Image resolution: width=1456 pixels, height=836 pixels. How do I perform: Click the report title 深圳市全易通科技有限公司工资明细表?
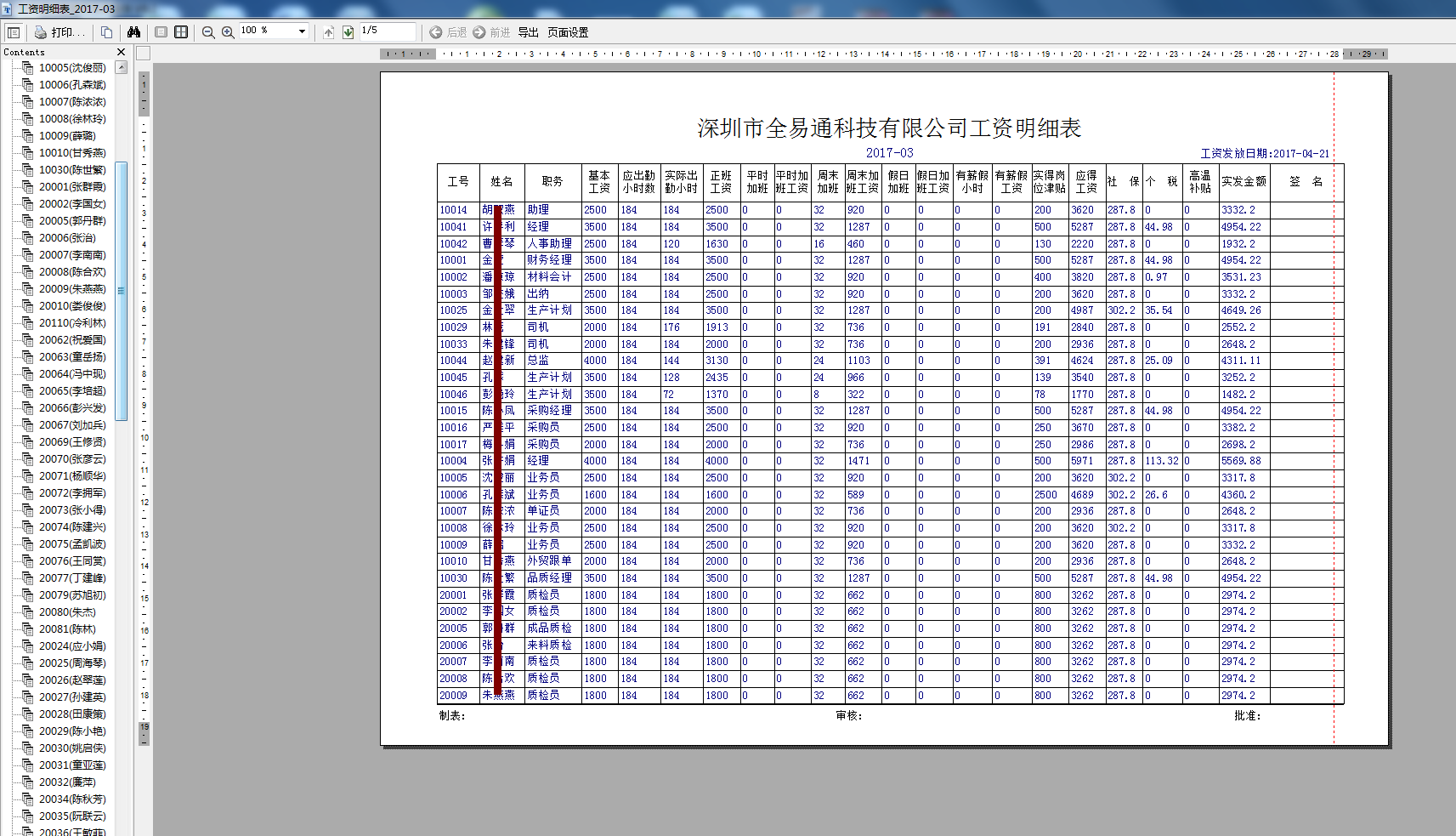pos(889,128)
